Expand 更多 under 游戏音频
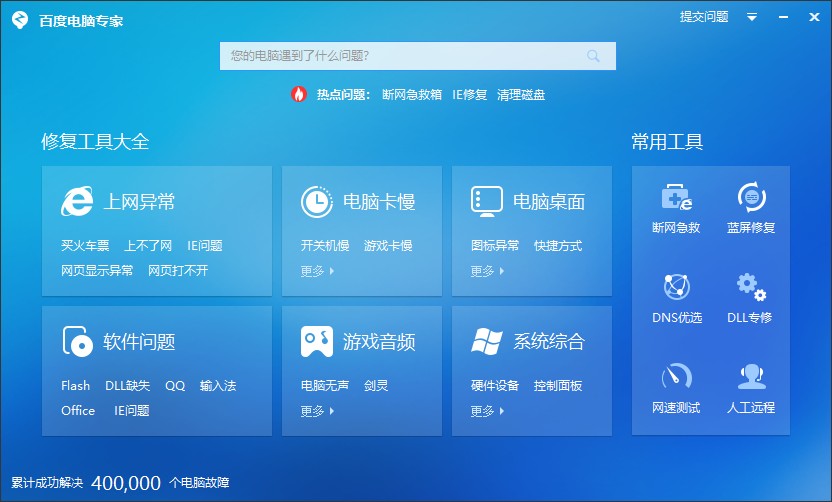 pos(317,411)
